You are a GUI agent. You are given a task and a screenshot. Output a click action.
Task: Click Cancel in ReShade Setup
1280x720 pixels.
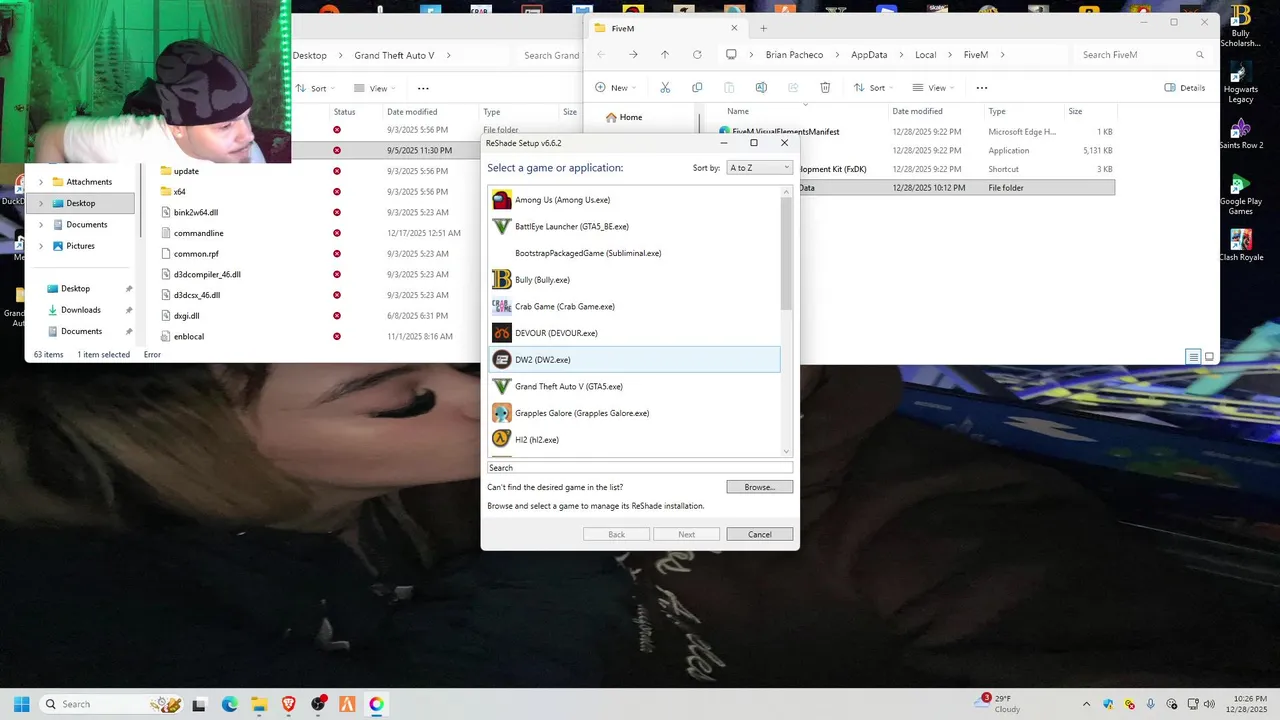760,534
